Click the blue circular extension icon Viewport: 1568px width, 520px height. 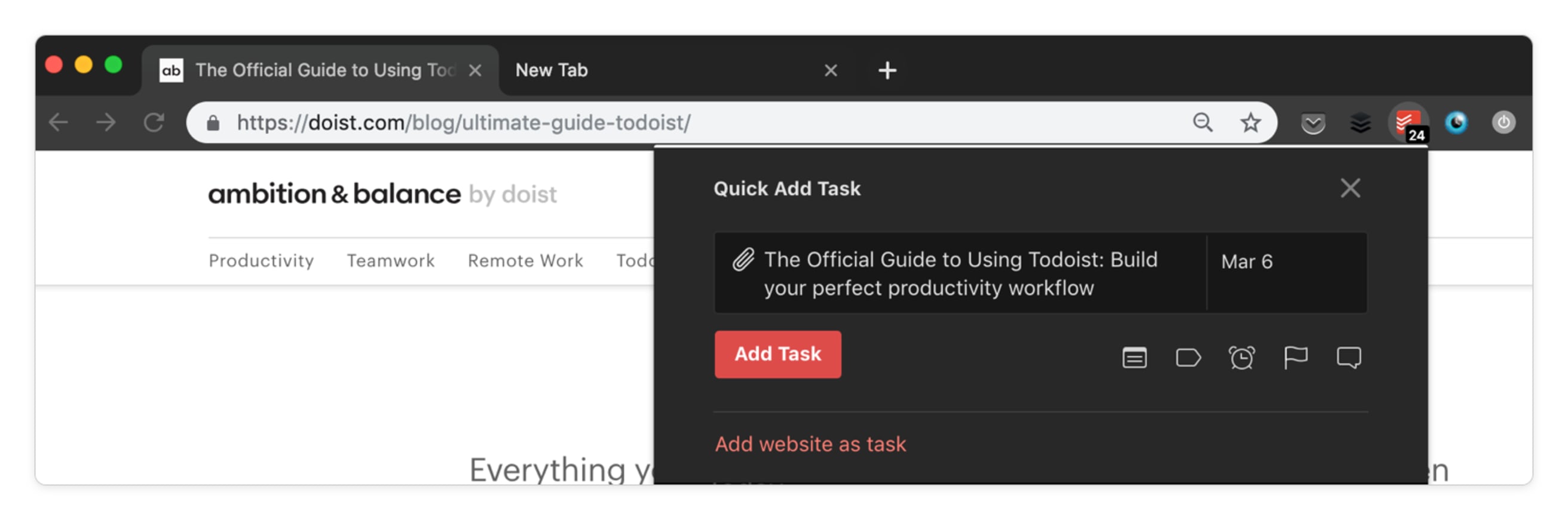point(1456,123)
